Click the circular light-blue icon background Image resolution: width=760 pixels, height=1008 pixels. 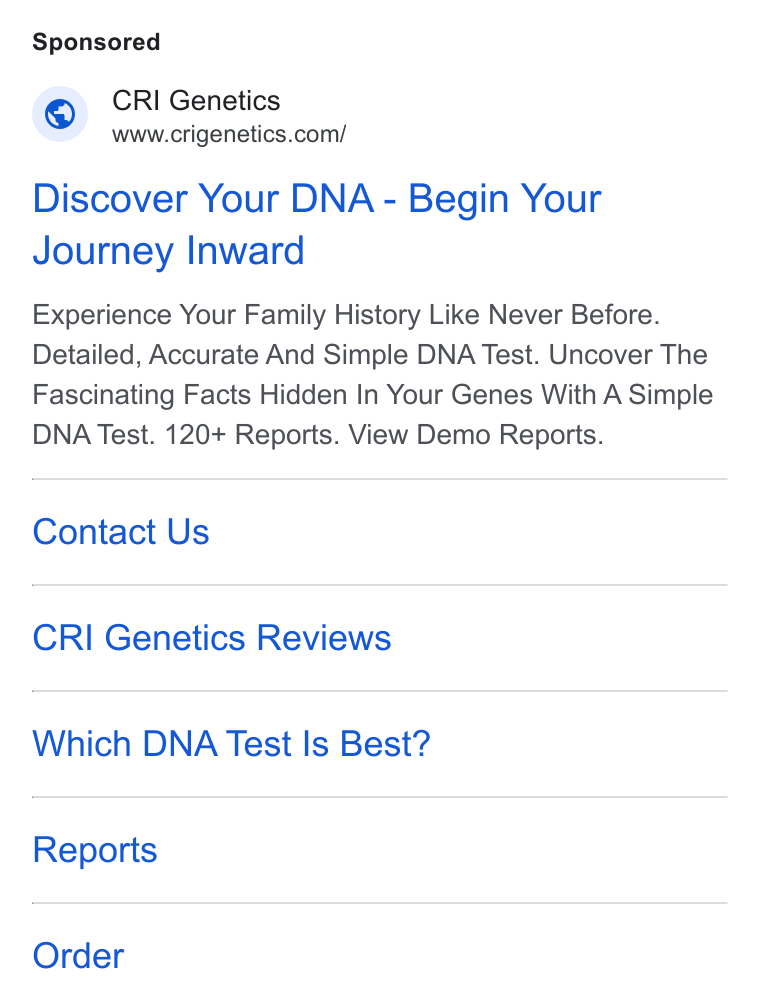(x=60, y=114)
